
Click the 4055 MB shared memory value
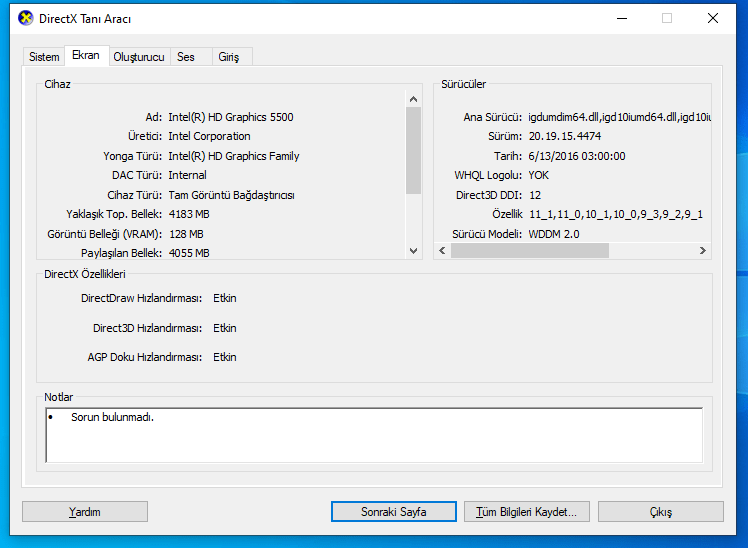tap(189, 253)
